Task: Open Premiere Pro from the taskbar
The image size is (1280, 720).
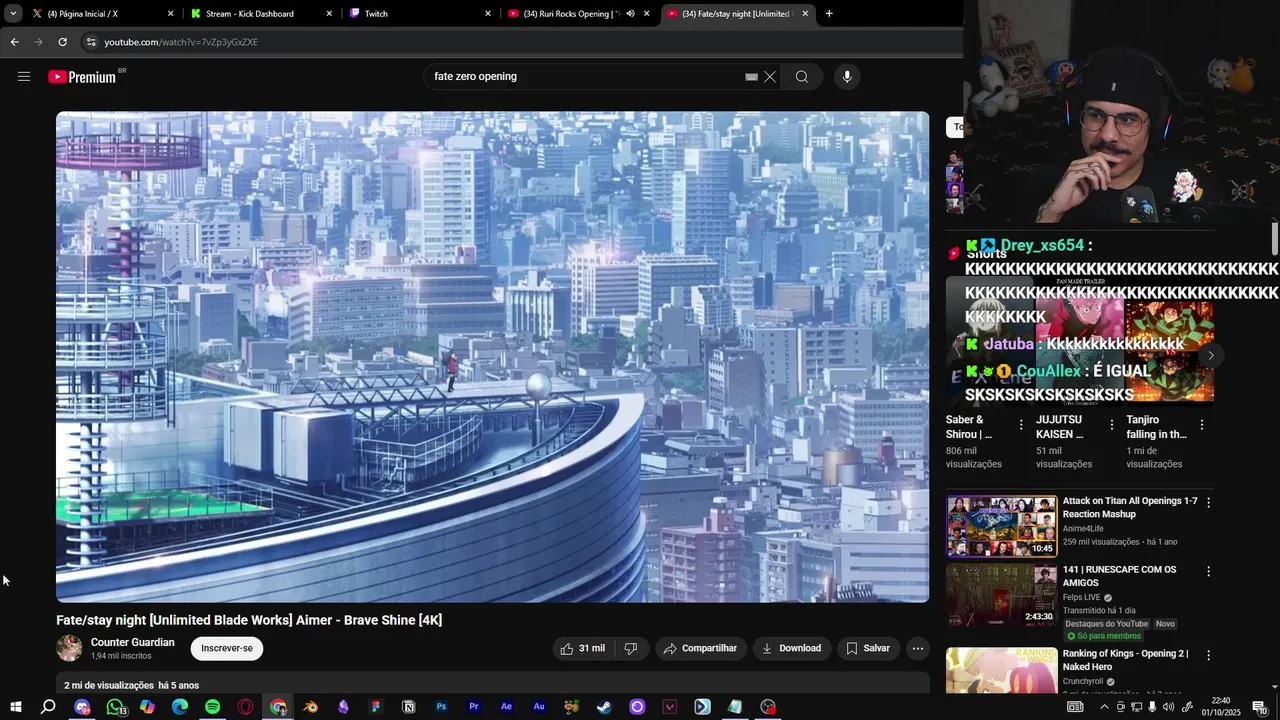Action: (x=474, y=707)
